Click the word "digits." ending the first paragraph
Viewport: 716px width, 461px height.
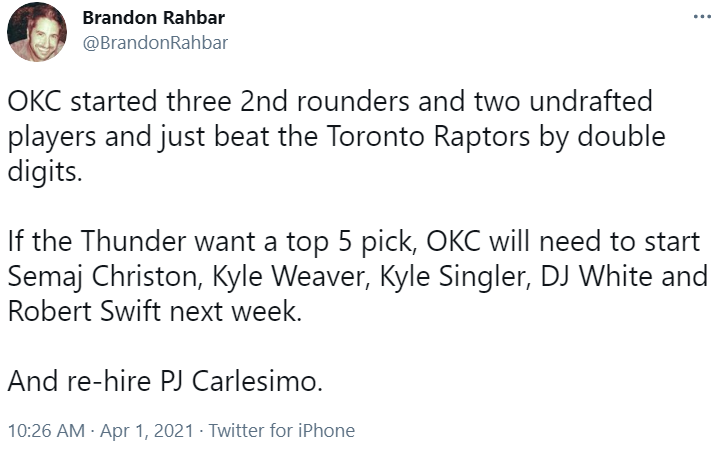(45, 172)
